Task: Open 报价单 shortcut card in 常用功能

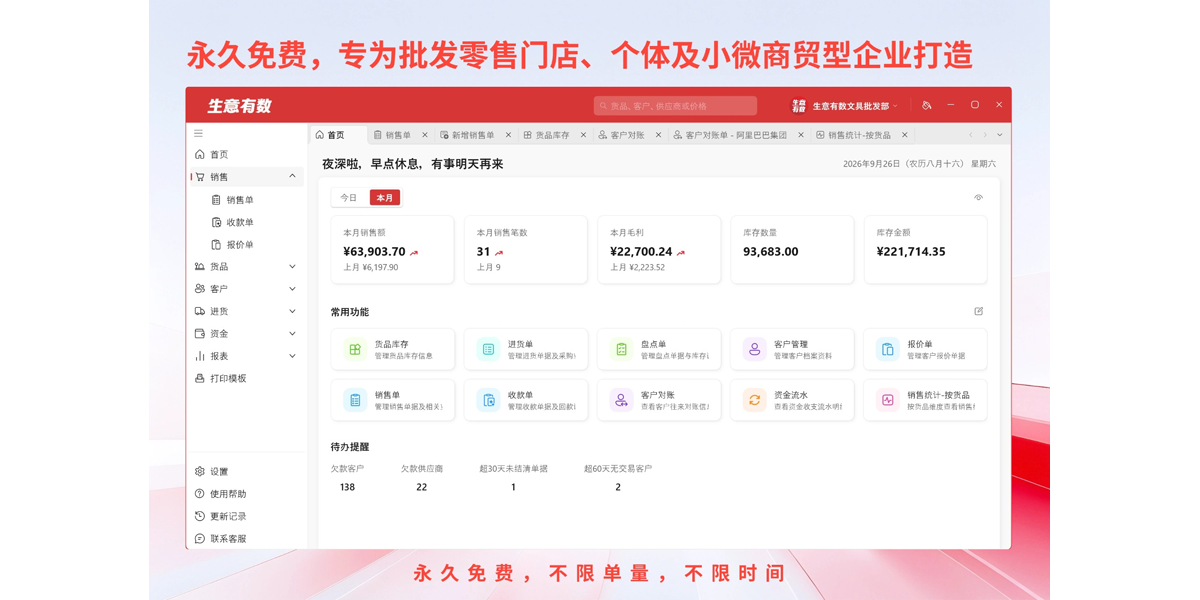Action: point(926,349)
